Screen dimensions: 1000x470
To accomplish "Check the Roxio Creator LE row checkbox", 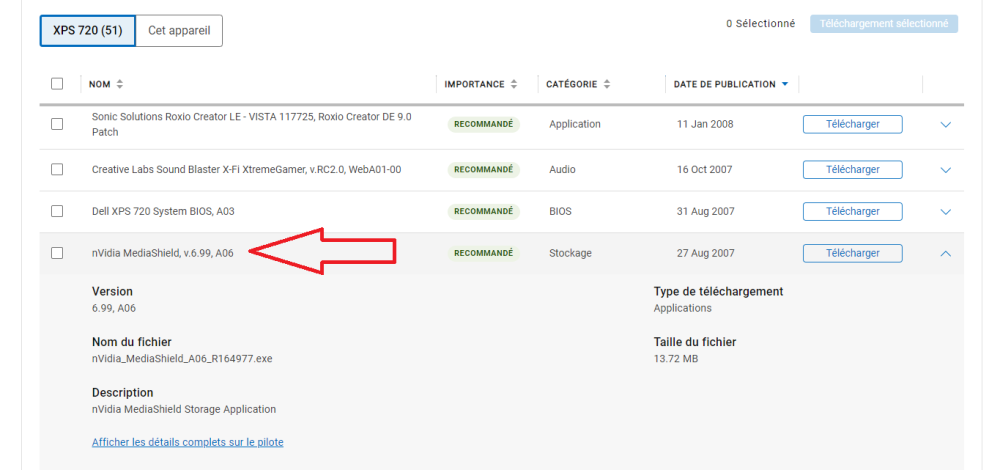I will coord(57,124).
